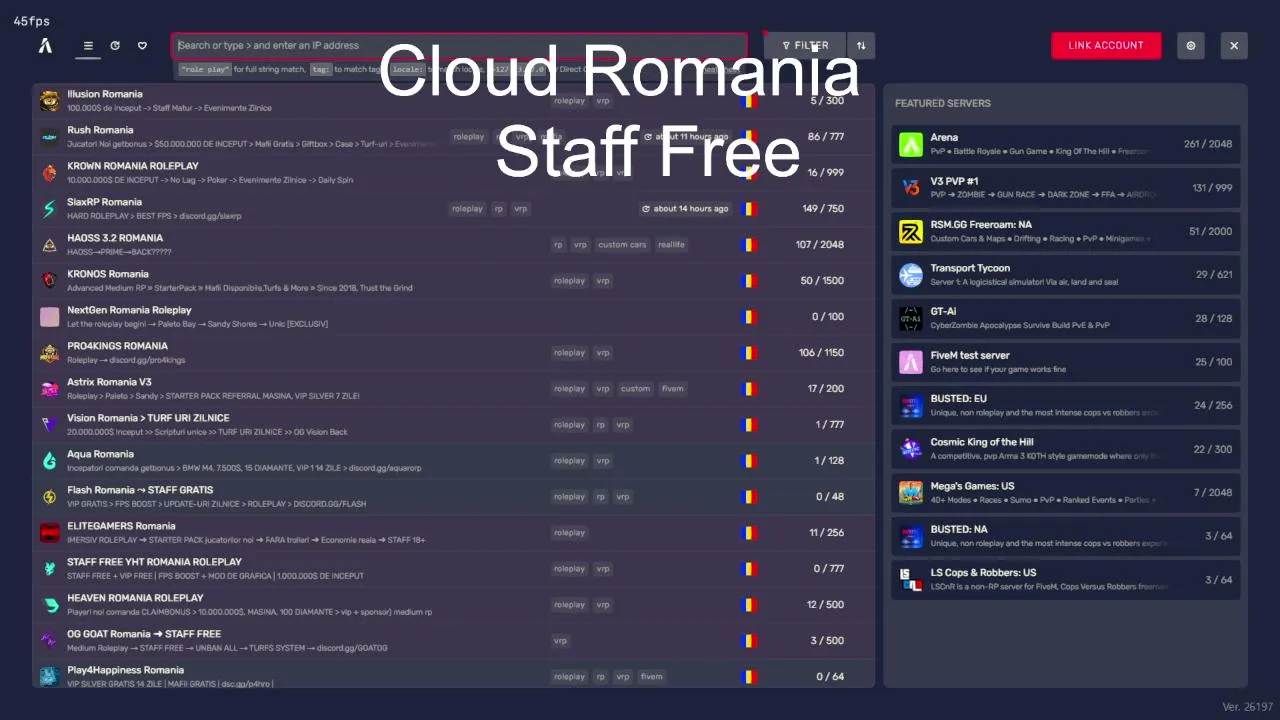1280x720 pixels.
Task: Click the 149 / 750 player count
Action: click(x=822, y=209)
